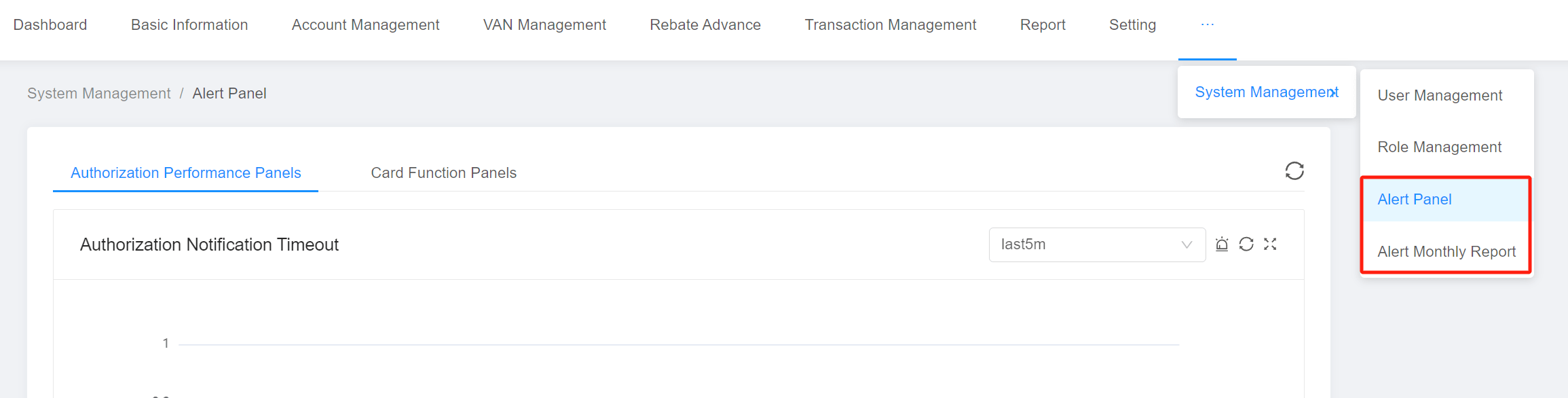The height and width of the screenshot is (398, 1568).
Task: Click the System Management breadcrumb link
Action: click(99, 94)
